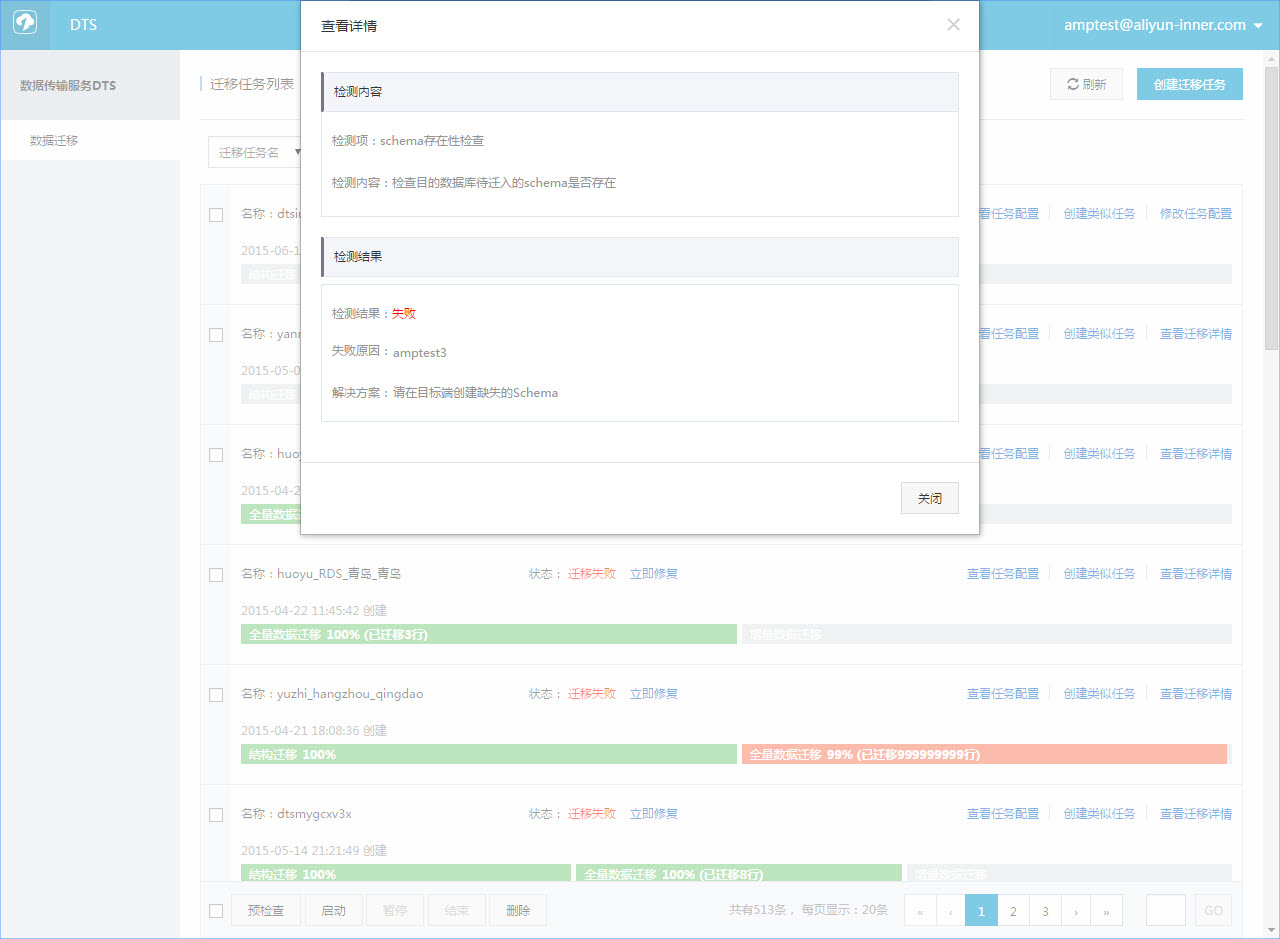The image size is (1280, 939).
Task: Click 创建类似任务 for yuzhi_hangzhou_qingdao
Action: click(x=1100, y=694)
